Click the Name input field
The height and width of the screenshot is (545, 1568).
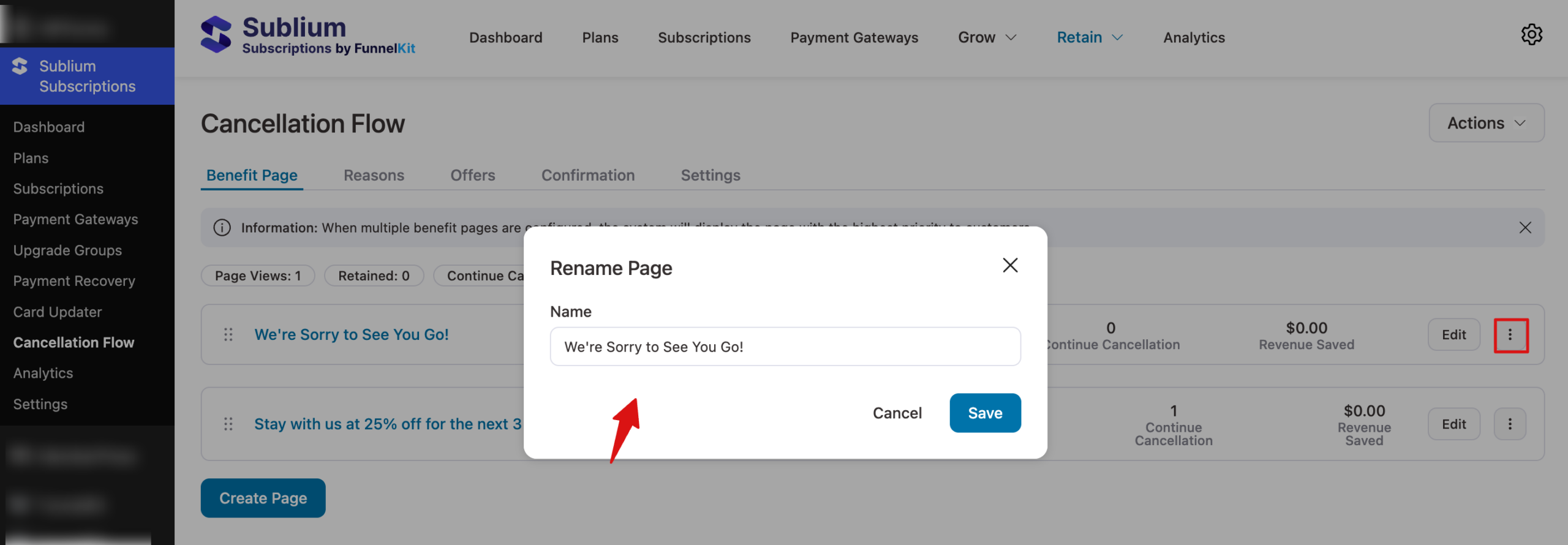coord(785,347)
